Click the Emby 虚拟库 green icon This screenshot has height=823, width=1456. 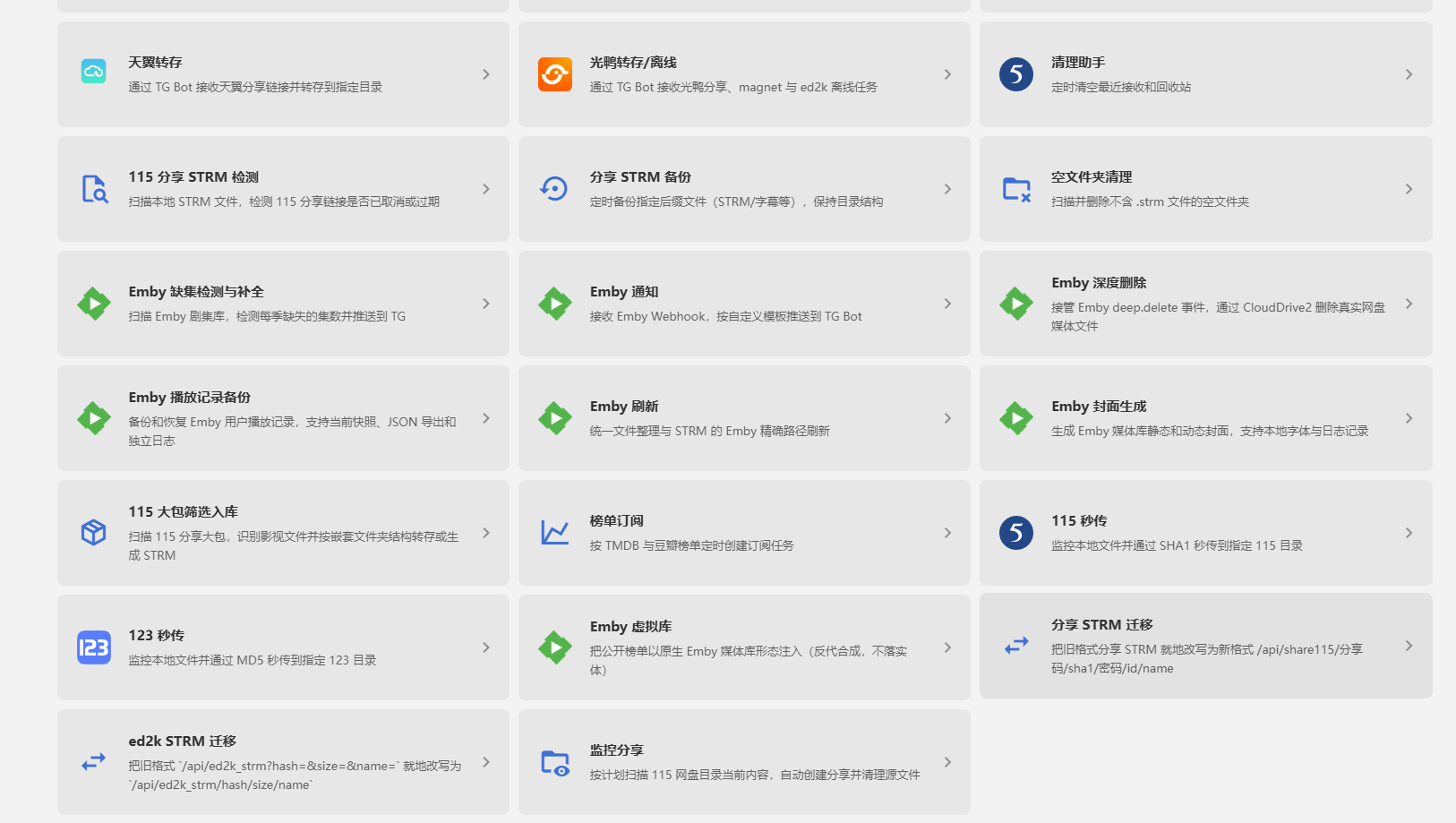click(555, 647)
